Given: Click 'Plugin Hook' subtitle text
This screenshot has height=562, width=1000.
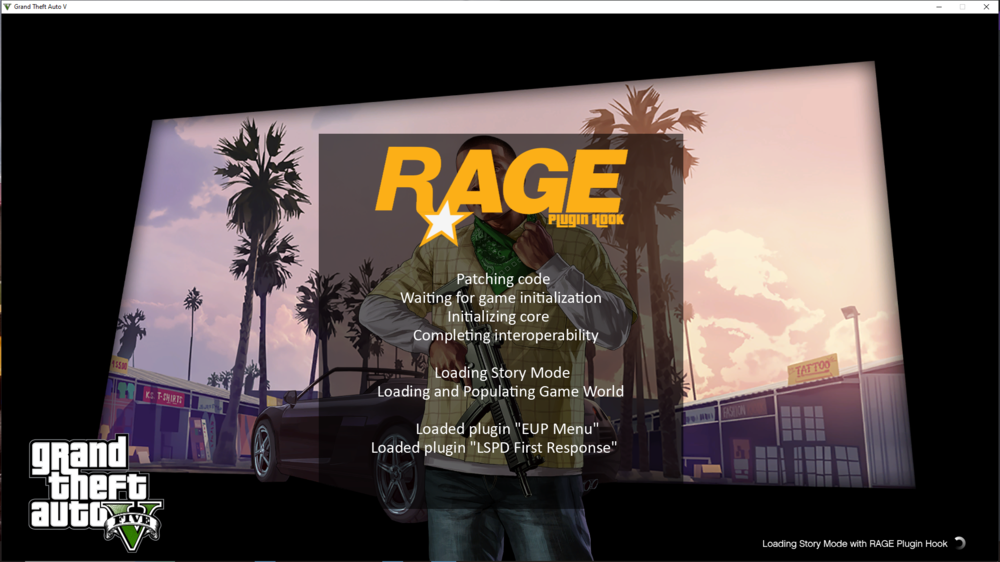Looking at the screenshot, I should 586,220.
